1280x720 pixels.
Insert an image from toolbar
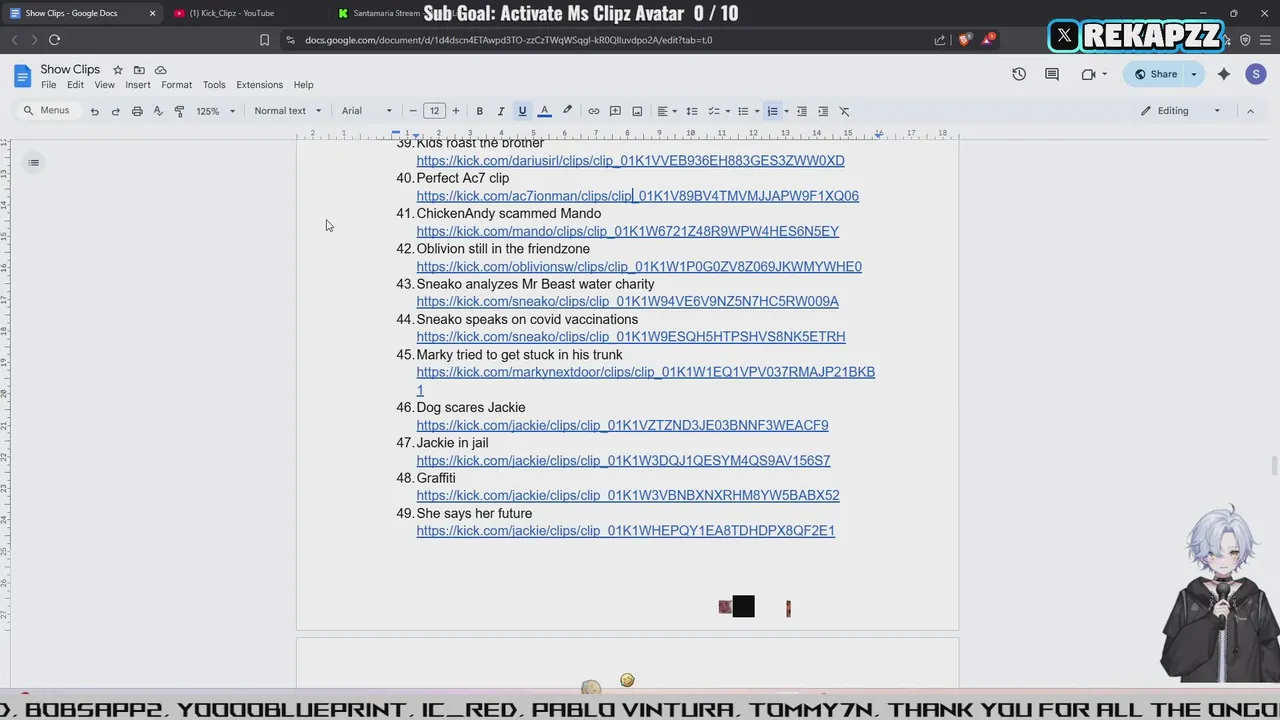(x=637, y=111)
